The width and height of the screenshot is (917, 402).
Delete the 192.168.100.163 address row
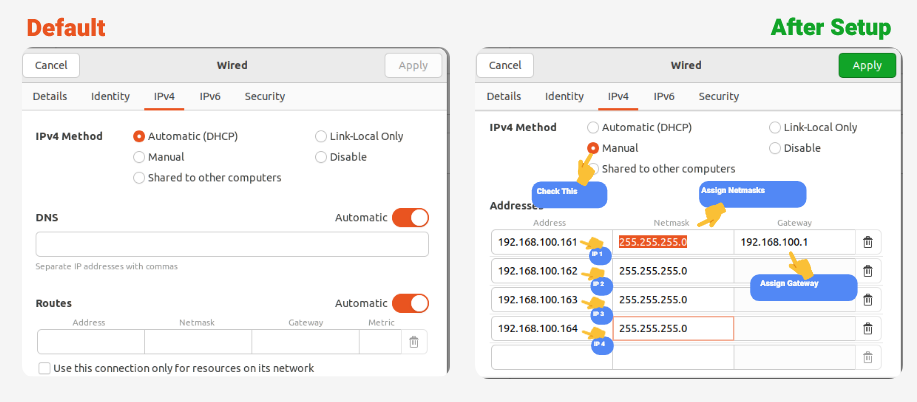tap(867, 300)
